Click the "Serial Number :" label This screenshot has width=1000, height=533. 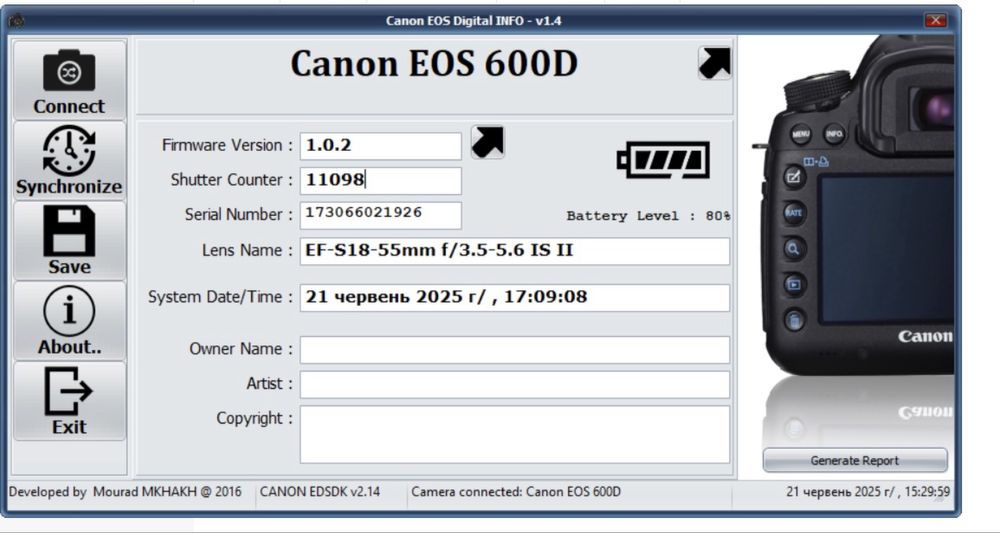click(239, 214)
